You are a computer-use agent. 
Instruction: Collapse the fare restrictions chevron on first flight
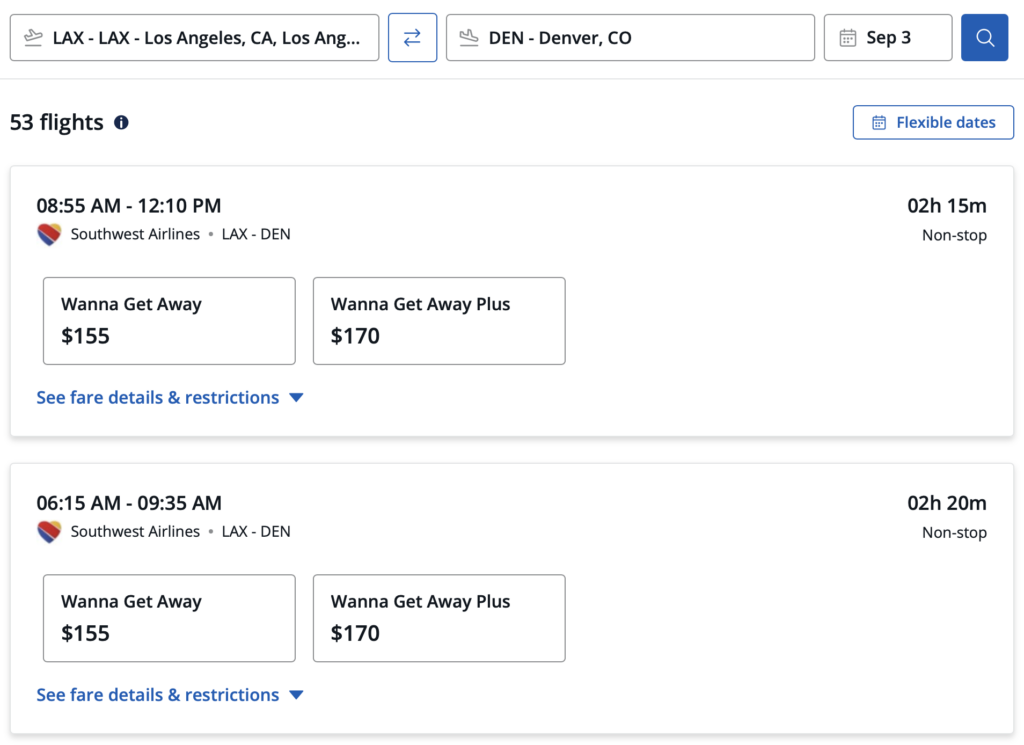click(296, 397)
